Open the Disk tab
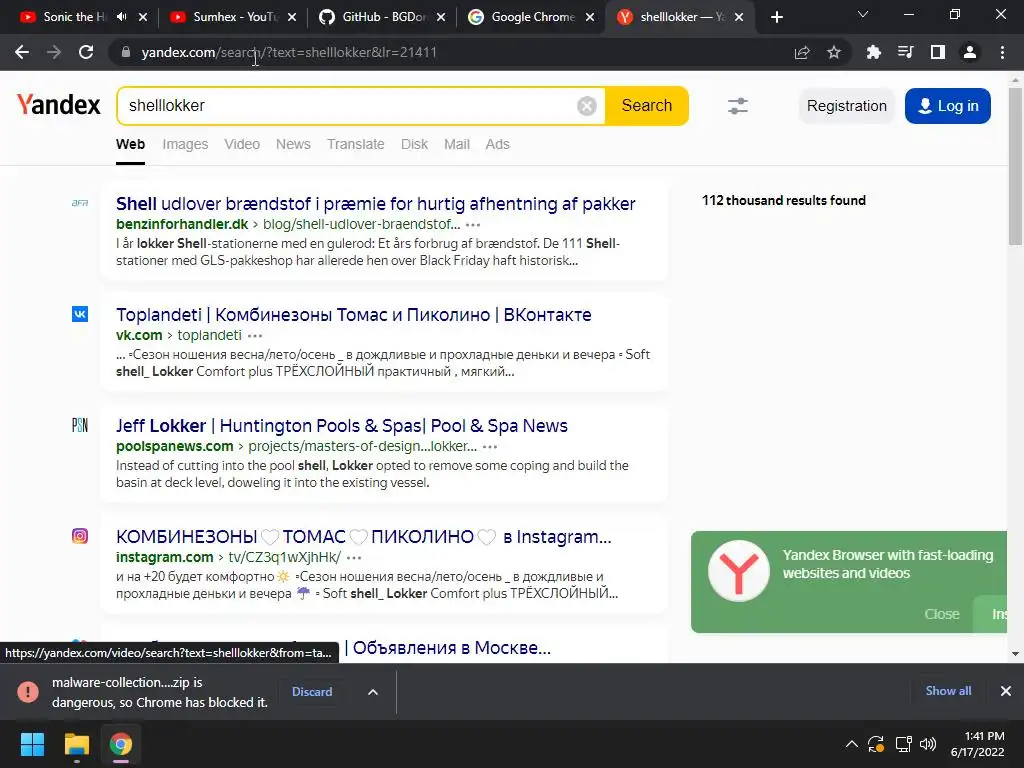Image resolution: width=1024 pixels, height=768 pixels. click(415, 144)
